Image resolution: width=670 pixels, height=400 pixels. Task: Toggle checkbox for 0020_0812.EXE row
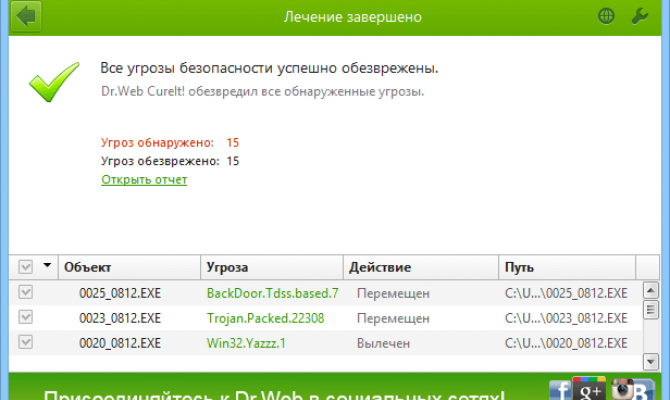tap(26, 342)
